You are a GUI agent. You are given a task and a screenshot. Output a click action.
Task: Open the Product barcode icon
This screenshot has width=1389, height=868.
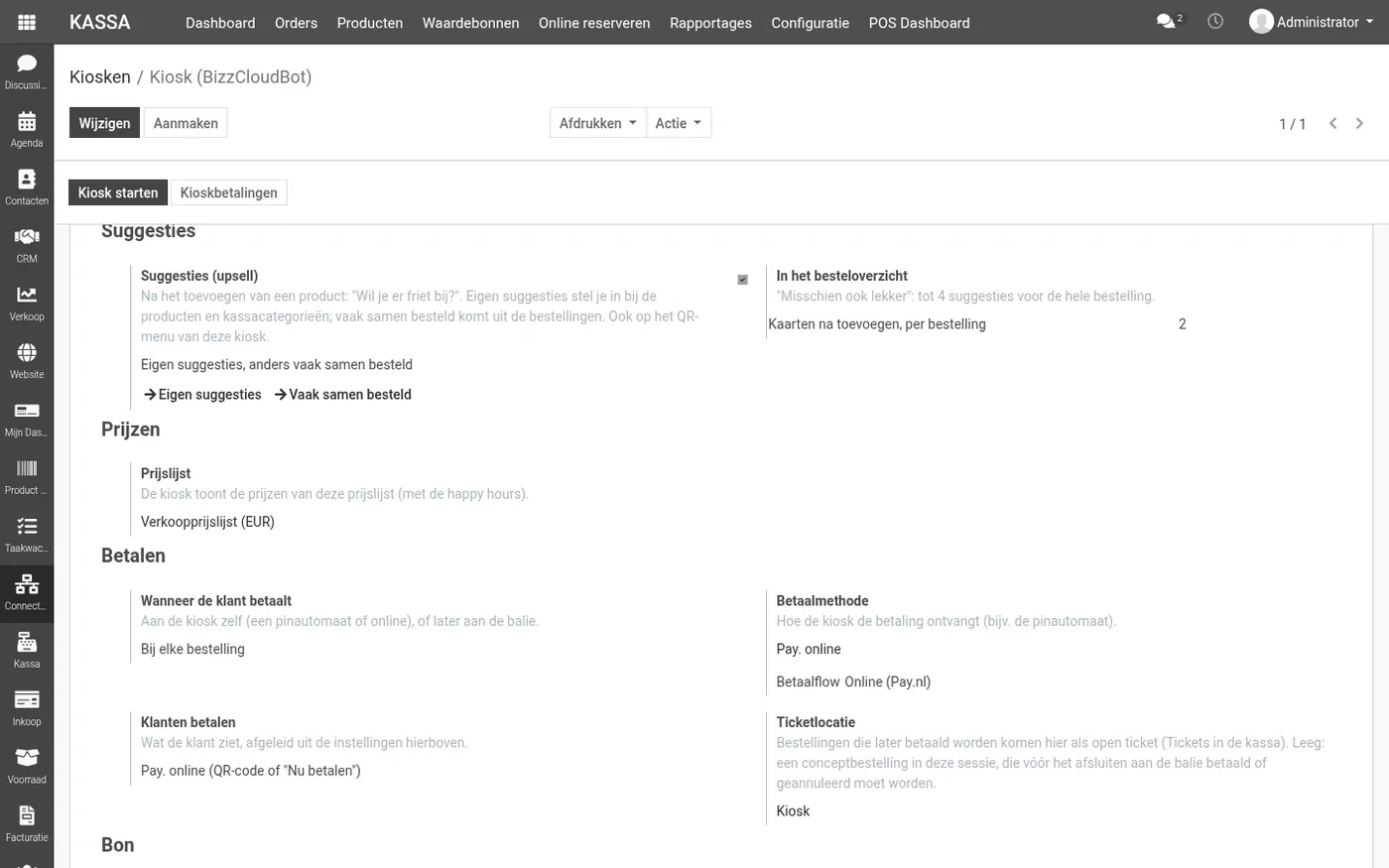[27, 477]
